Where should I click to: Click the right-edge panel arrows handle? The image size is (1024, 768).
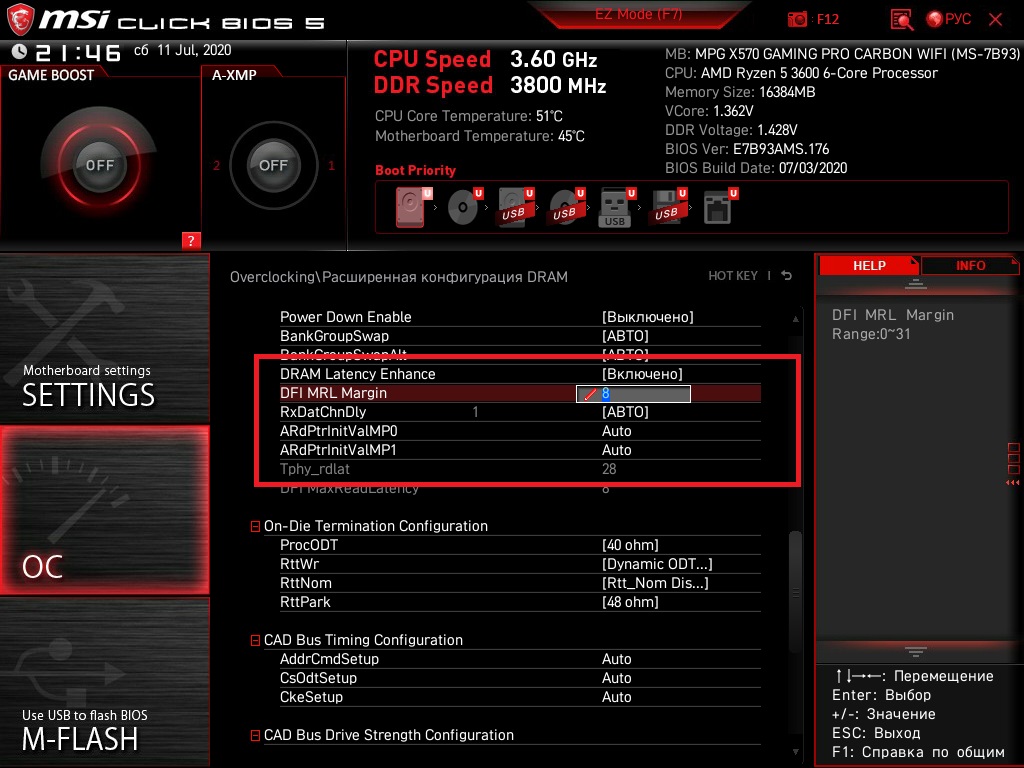(1013, 465)
